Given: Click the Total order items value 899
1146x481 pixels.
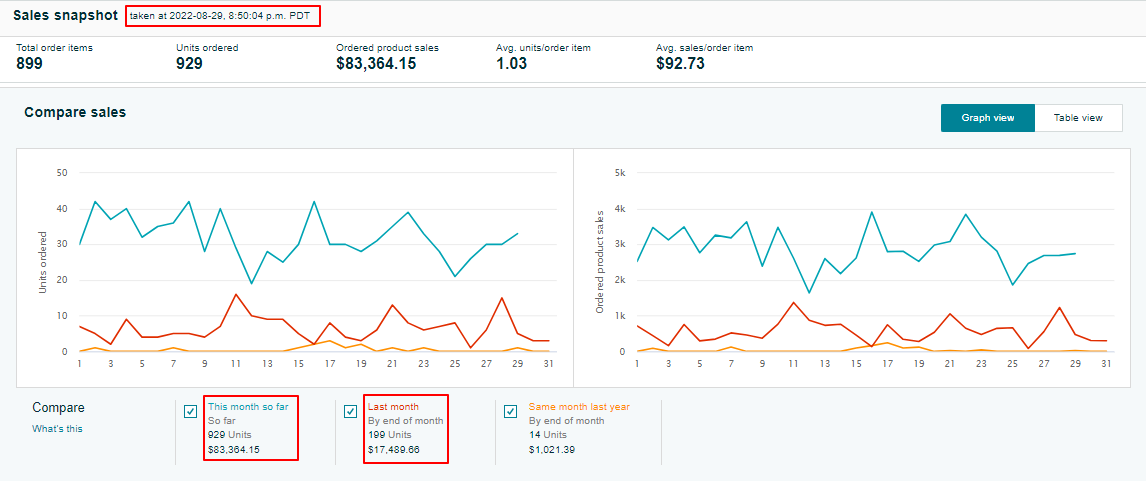Looking at the screenshot, I should point(29,64).
